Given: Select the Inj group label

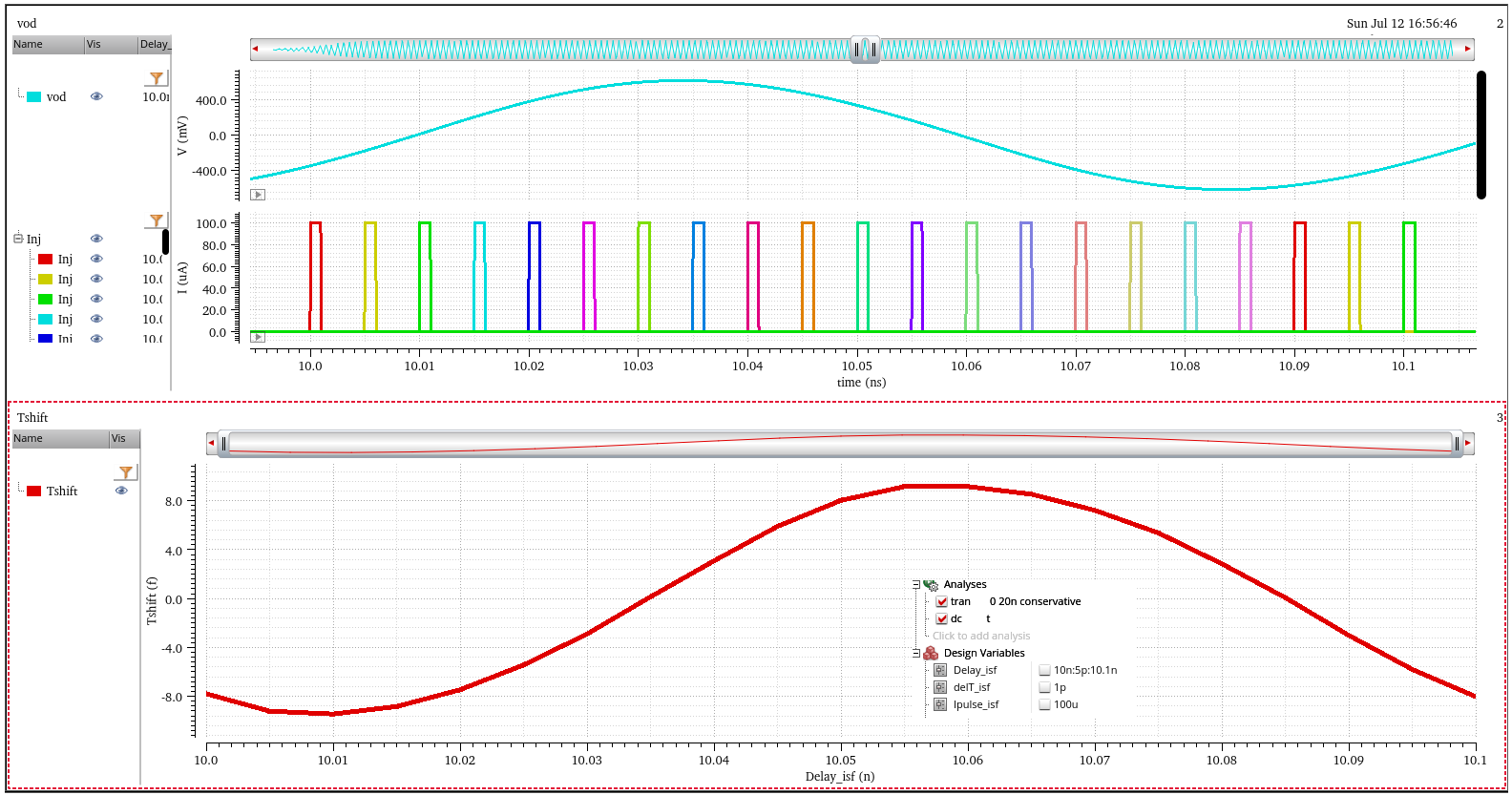Looking at the screenshot, I should click(33, 239).
